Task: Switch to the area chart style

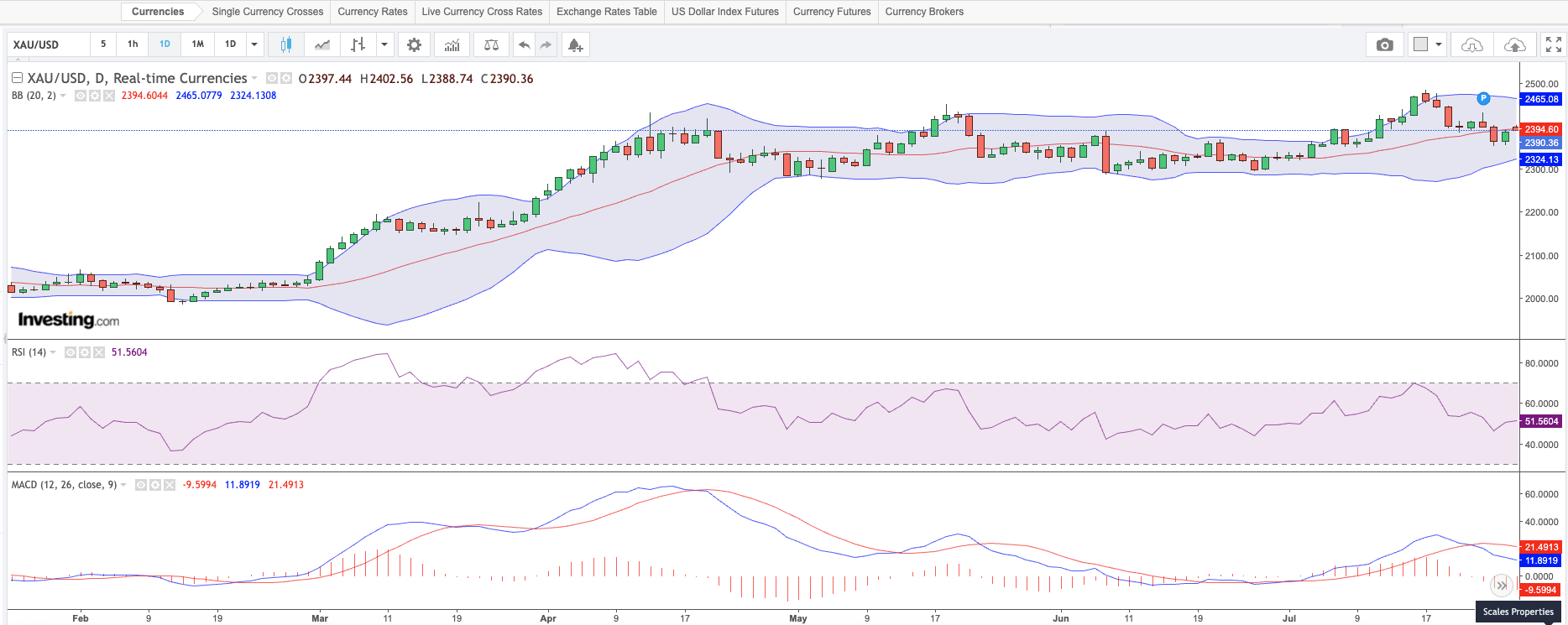Action: click(322, 44)
